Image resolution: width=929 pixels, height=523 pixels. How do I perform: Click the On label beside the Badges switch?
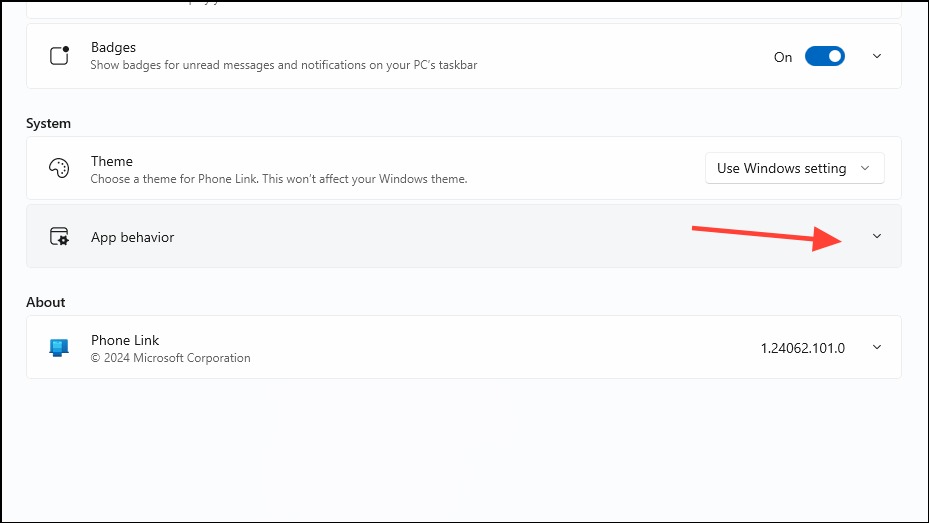(x=783, y=57)
